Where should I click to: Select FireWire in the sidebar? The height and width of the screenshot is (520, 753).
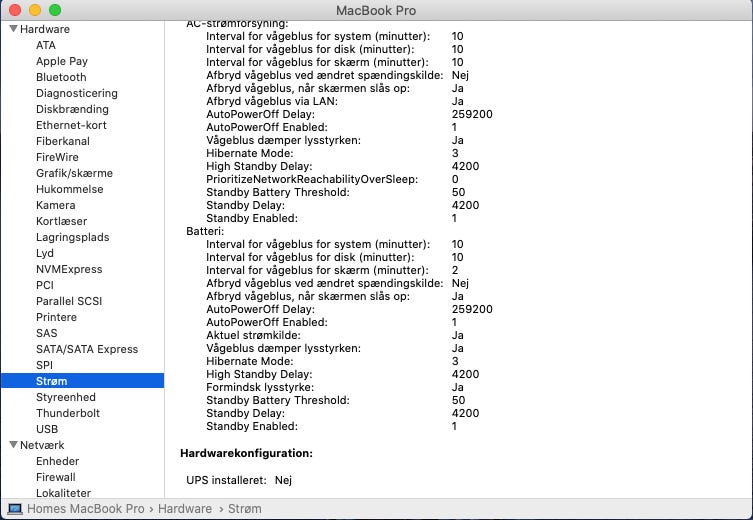[57, 157]
